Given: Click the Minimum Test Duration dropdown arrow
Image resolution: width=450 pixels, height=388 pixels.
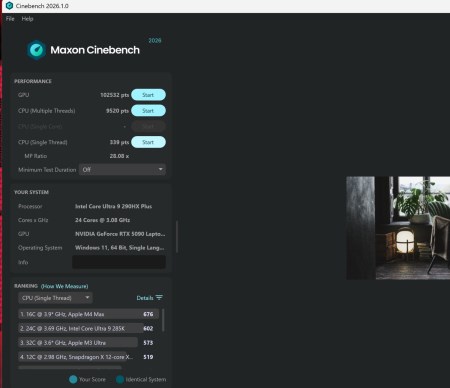Looking at the screenshot, I should tap(161, 169).
